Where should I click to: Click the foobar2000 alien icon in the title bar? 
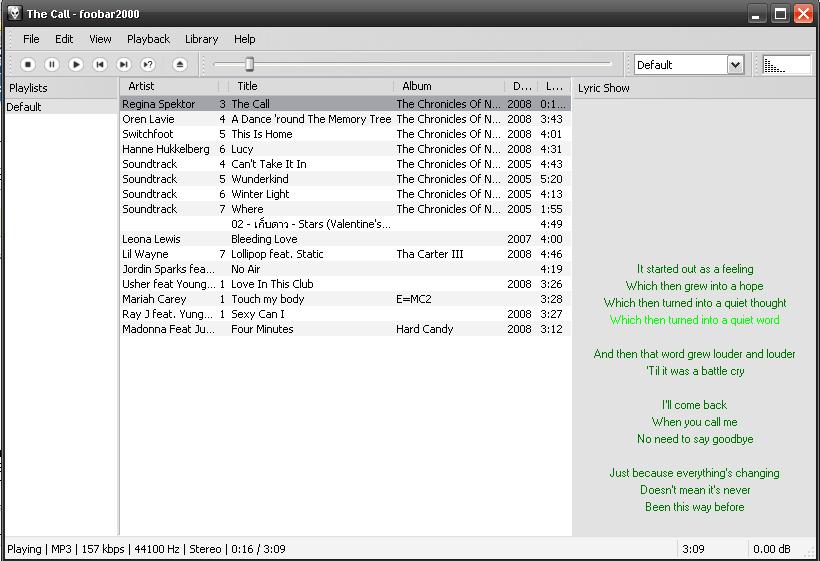pyautogui.click(x=15, y=13)
